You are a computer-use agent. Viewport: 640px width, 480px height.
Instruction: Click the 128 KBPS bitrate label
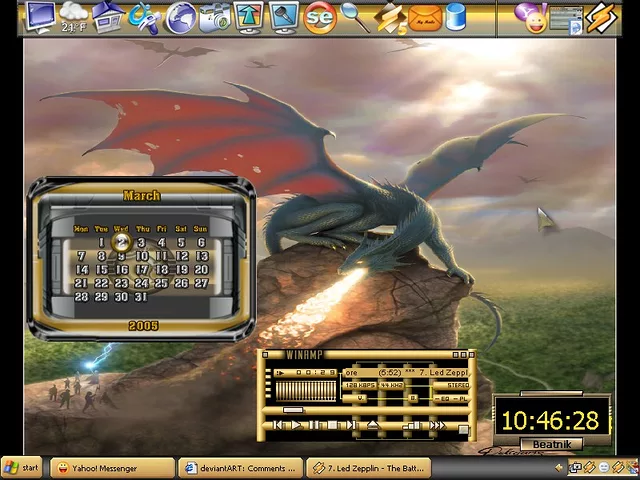point(359,385)
